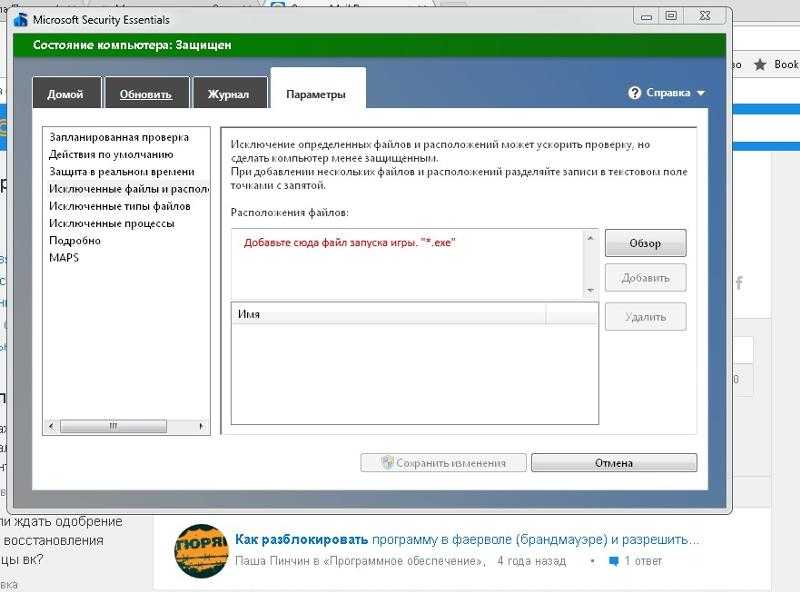
Task: Click the file locations text field
Action: pyautogui.click(x=407, y=264)
